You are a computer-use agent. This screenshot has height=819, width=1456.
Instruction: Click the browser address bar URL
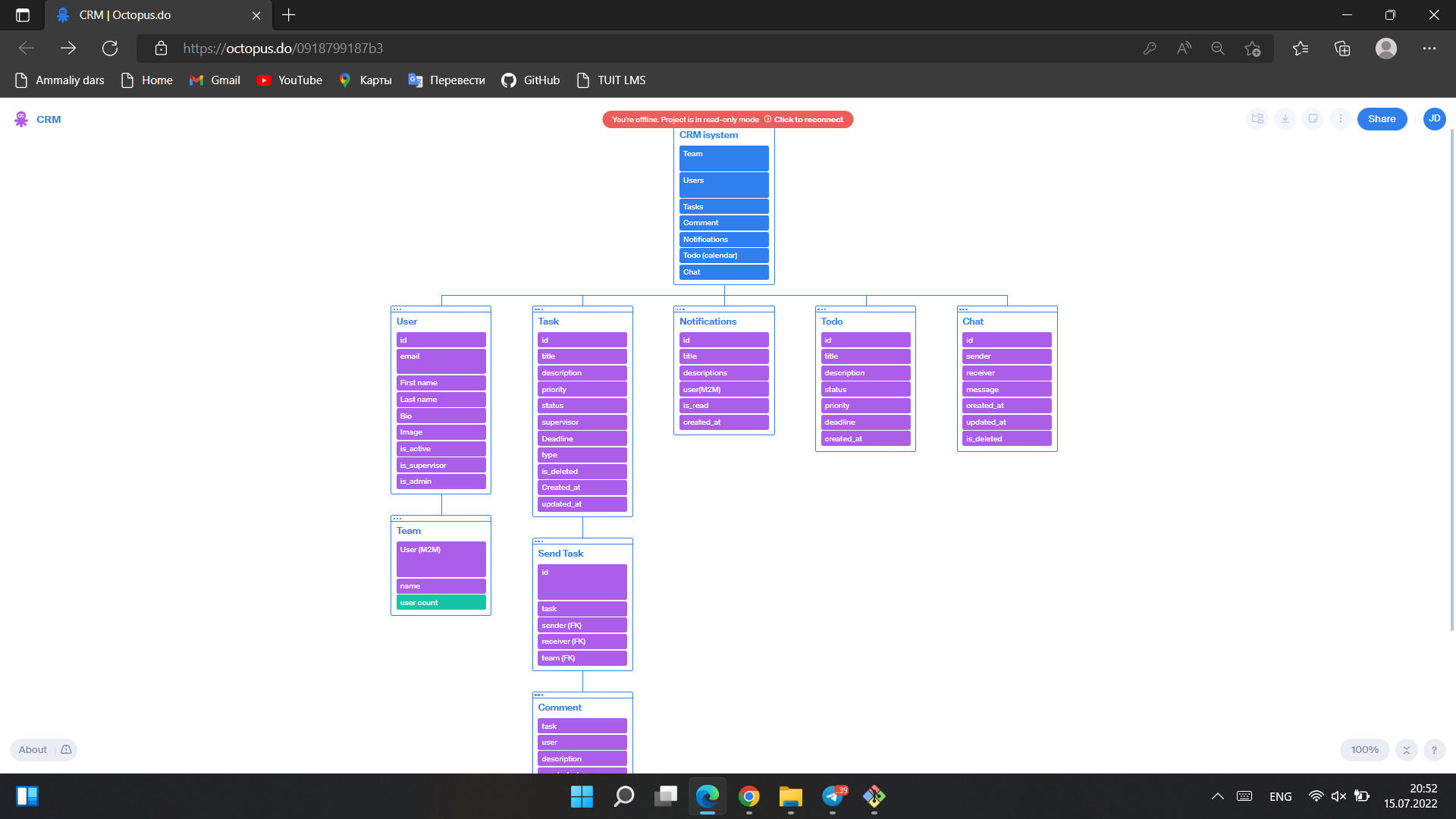coord(283,49)
